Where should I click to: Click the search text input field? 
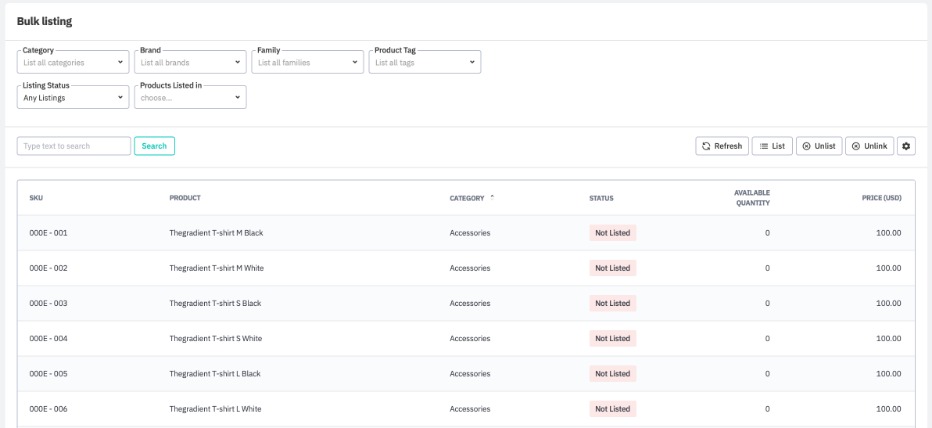pyautogui.click(x=74, y=146)
